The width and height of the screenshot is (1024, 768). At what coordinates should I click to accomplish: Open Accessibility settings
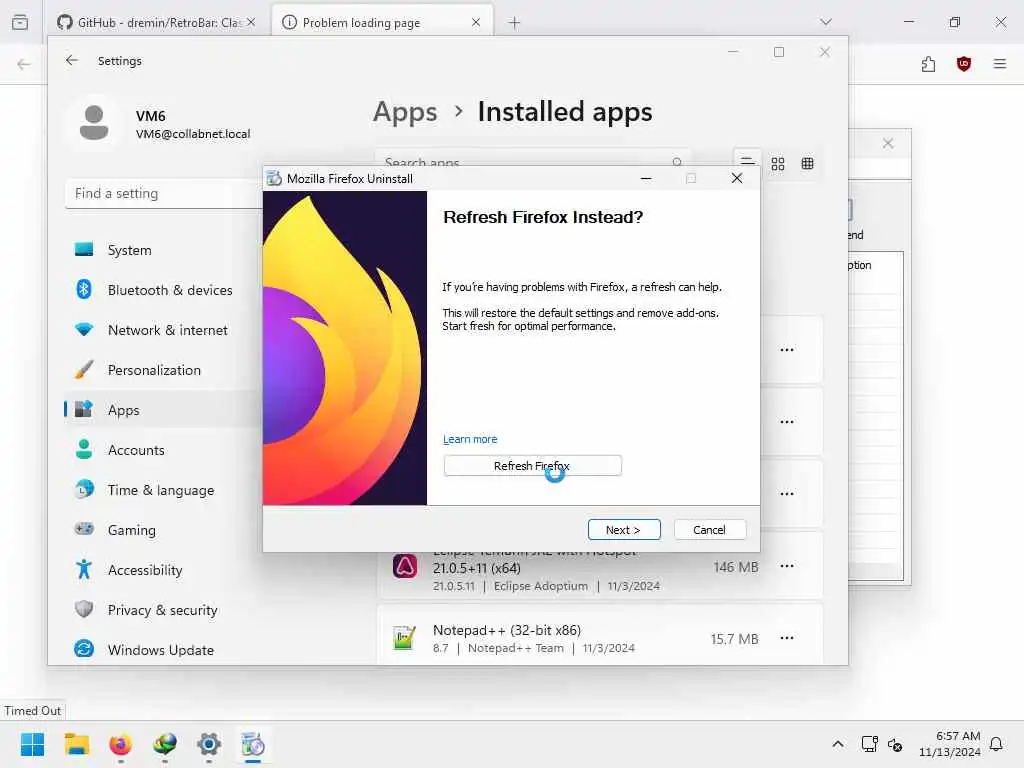(163, 570)
